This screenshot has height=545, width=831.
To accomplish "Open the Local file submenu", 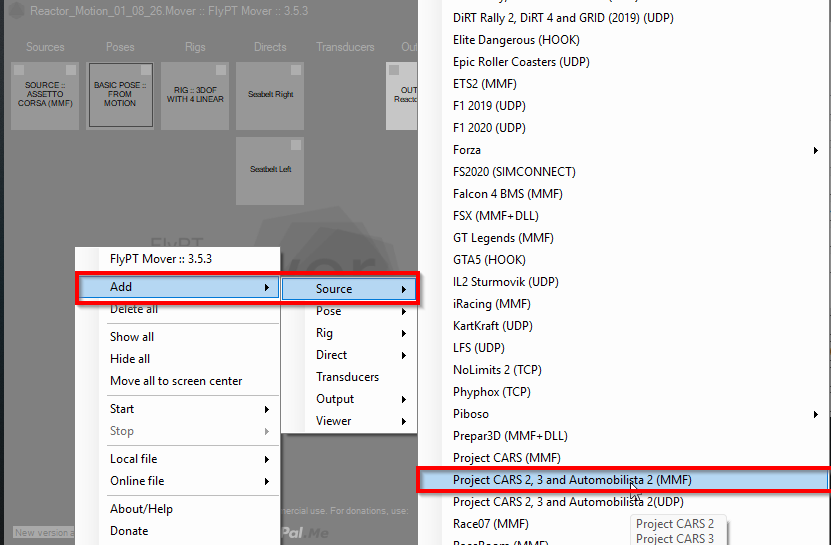I will tap(179, 459).
